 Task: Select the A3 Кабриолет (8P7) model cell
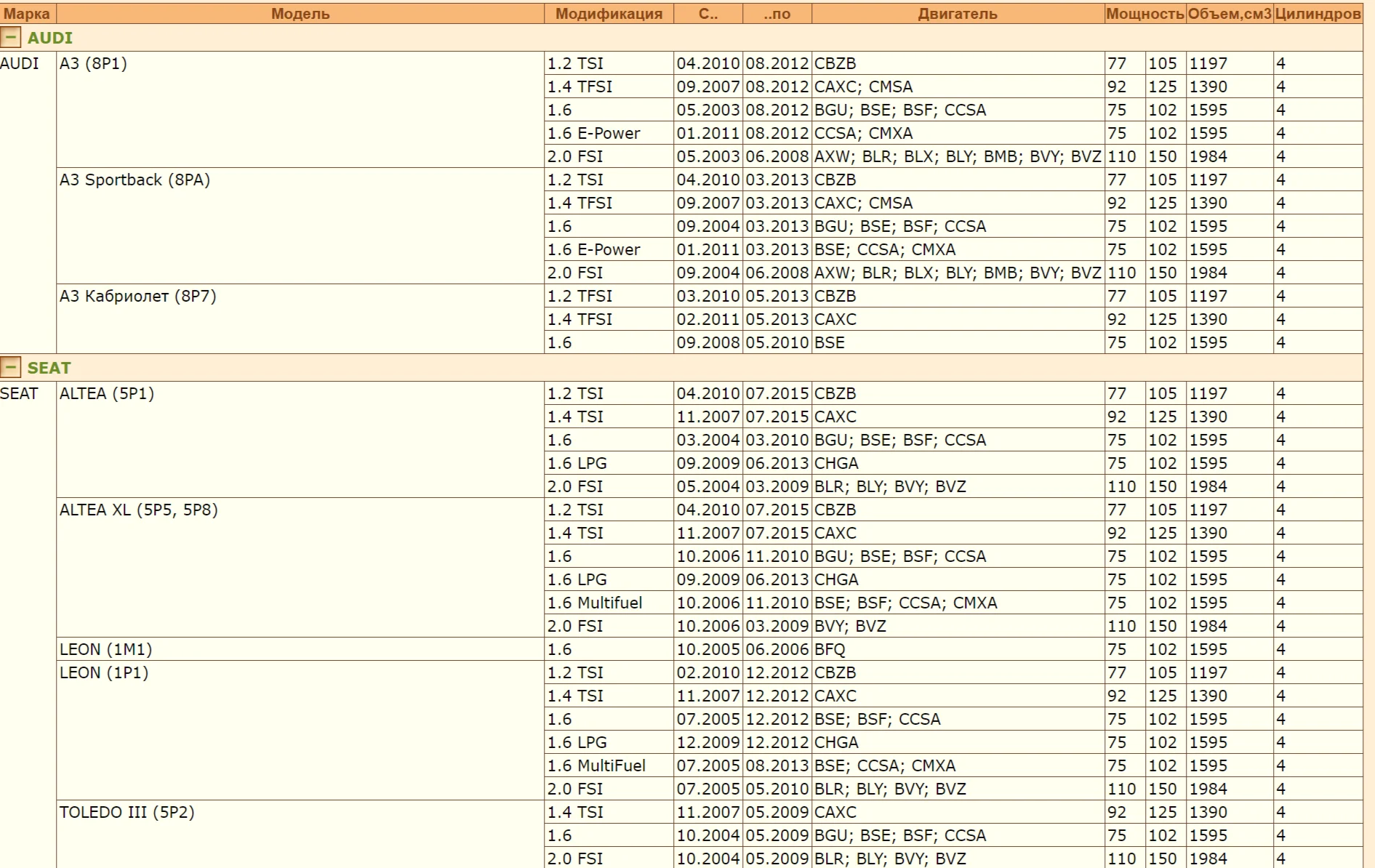click(300, 319)
